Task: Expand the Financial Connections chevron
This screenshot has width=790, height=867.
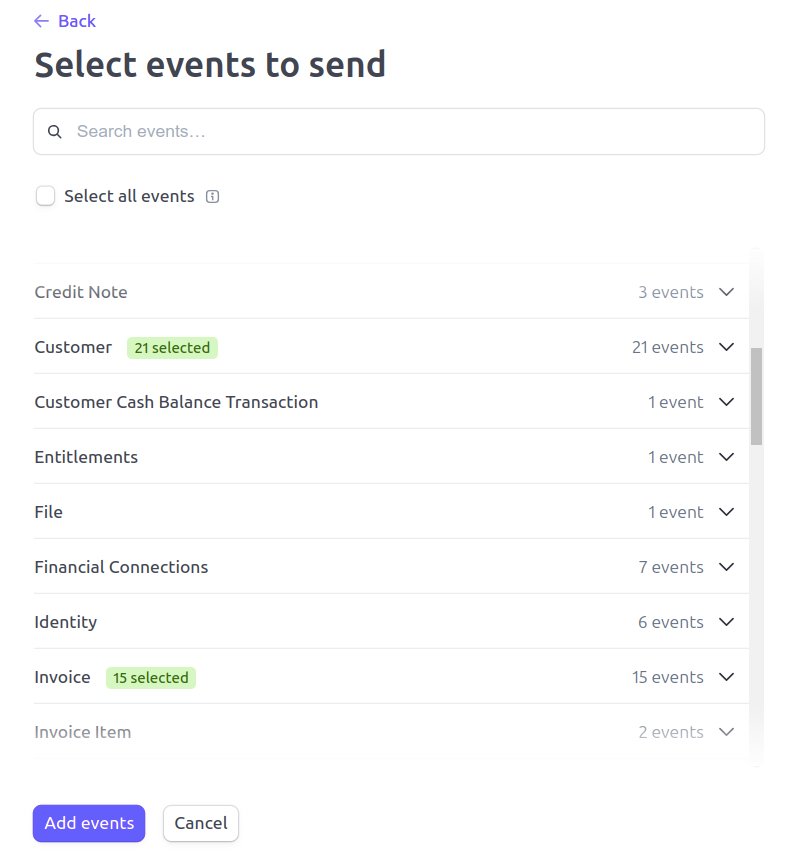Action: coord(727,568)
